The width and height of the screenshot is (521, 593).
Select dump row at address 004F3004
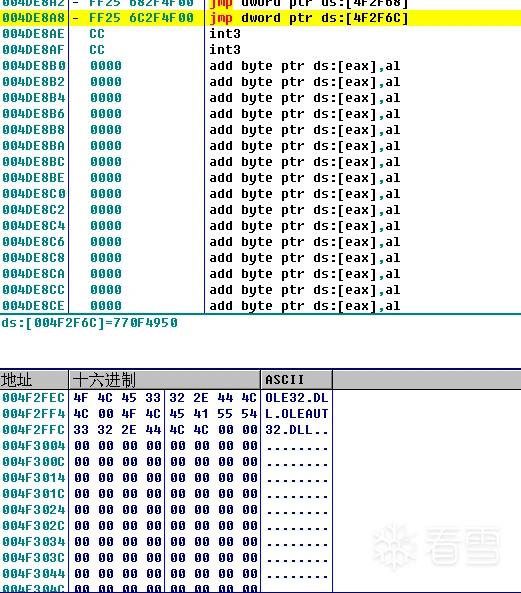166,446
